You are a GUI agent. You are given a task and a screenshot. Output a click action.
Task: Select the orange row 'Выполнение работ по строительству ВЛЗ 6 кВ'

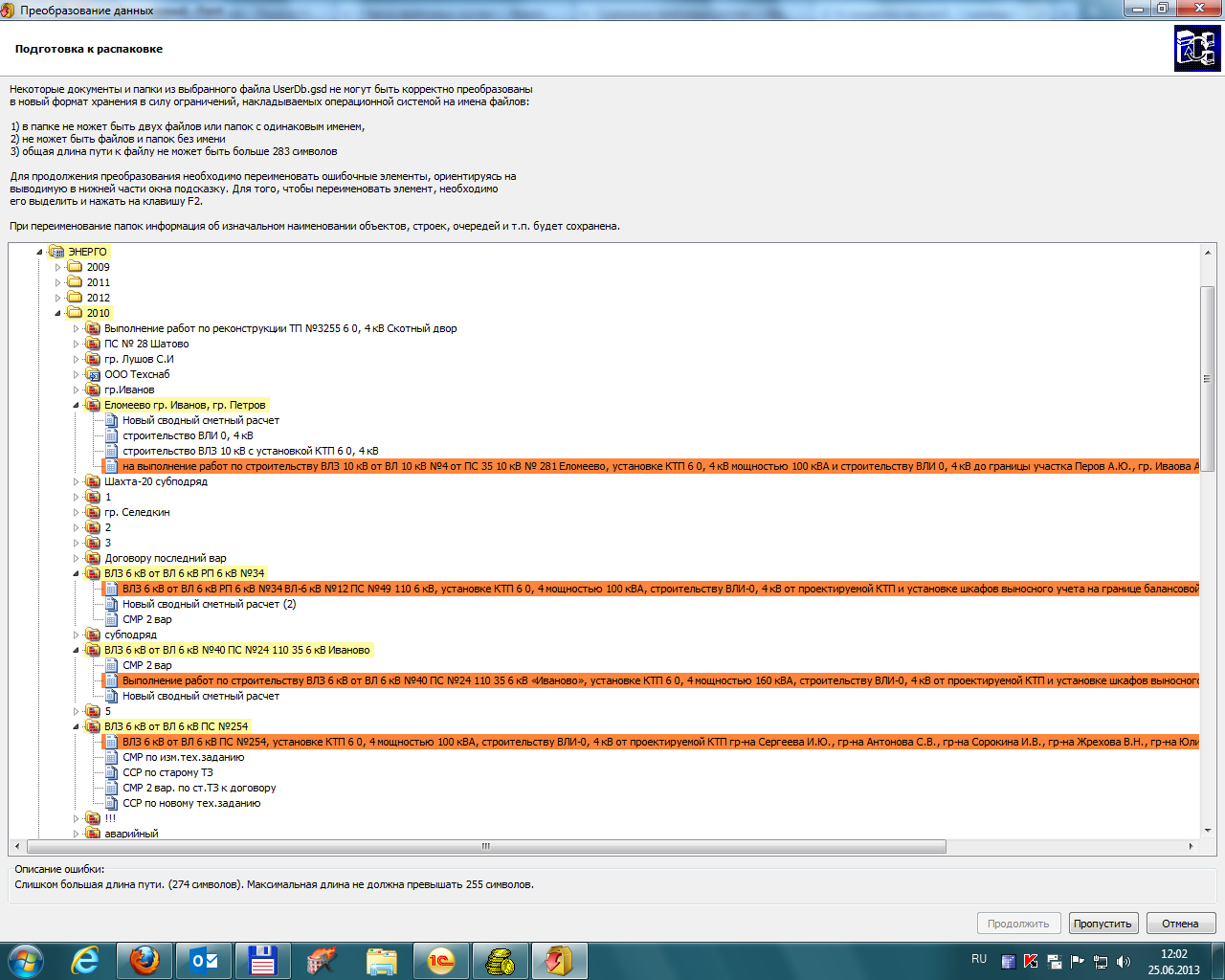click(651, 680)
